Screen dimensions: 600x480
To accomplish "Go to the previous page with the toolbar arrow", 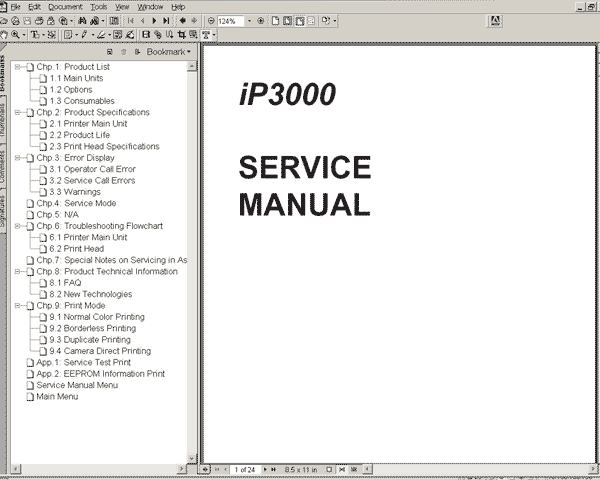I will tap(143, 21).
